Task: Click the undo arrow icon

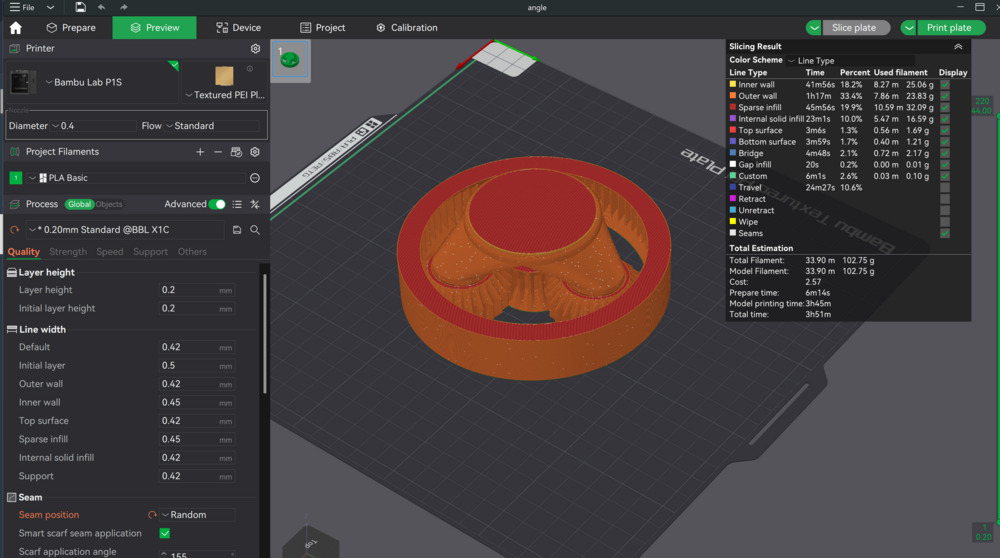Action: [x=101, y=7]
